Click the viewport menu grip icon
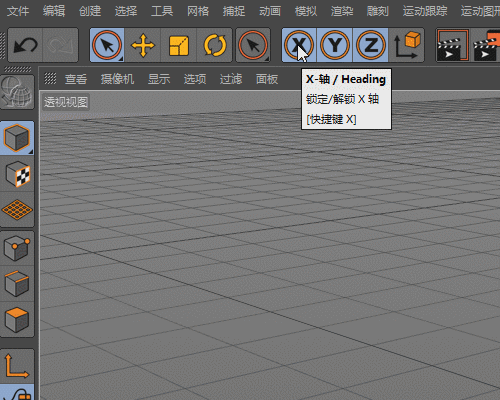This screenshot has width=500, height=400. (50, 79)
